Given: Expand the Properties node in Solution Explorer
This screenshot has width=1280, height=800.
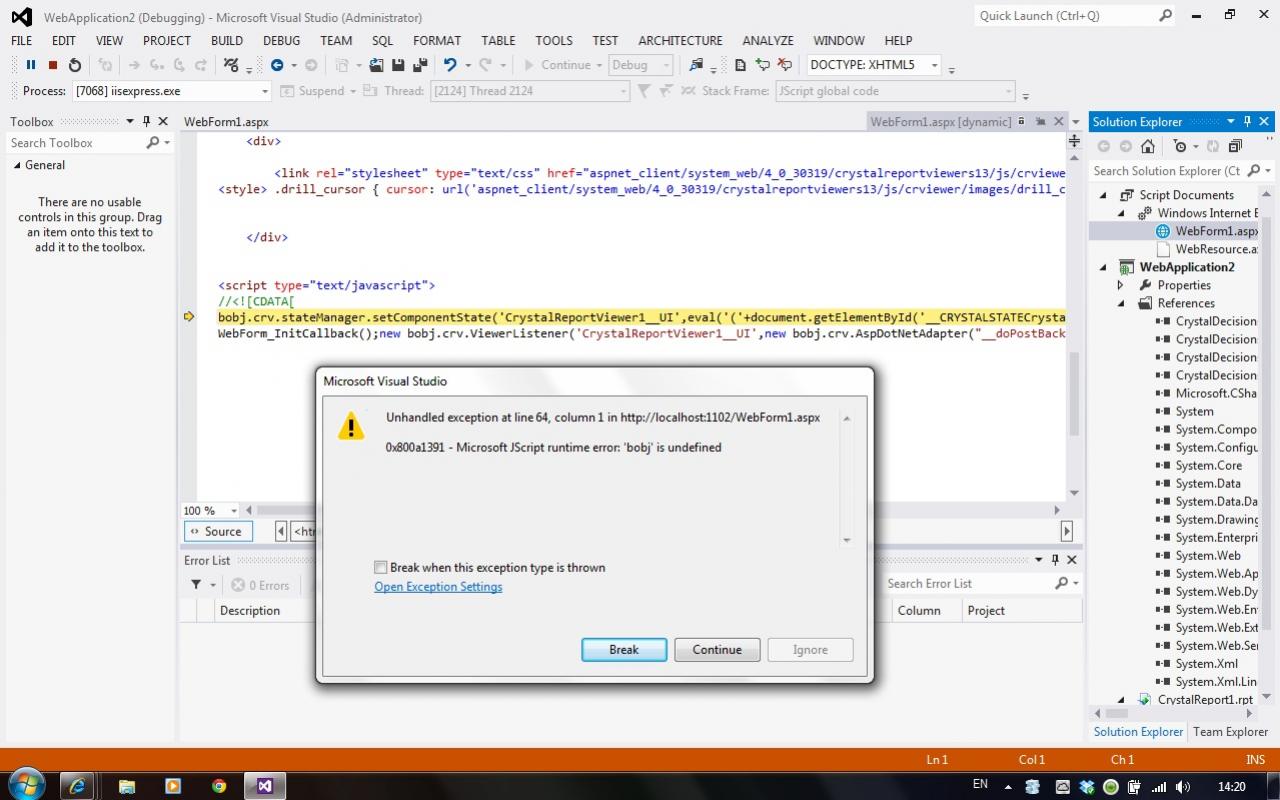Looking at the screenshot, I should [x=1120, y=285].
